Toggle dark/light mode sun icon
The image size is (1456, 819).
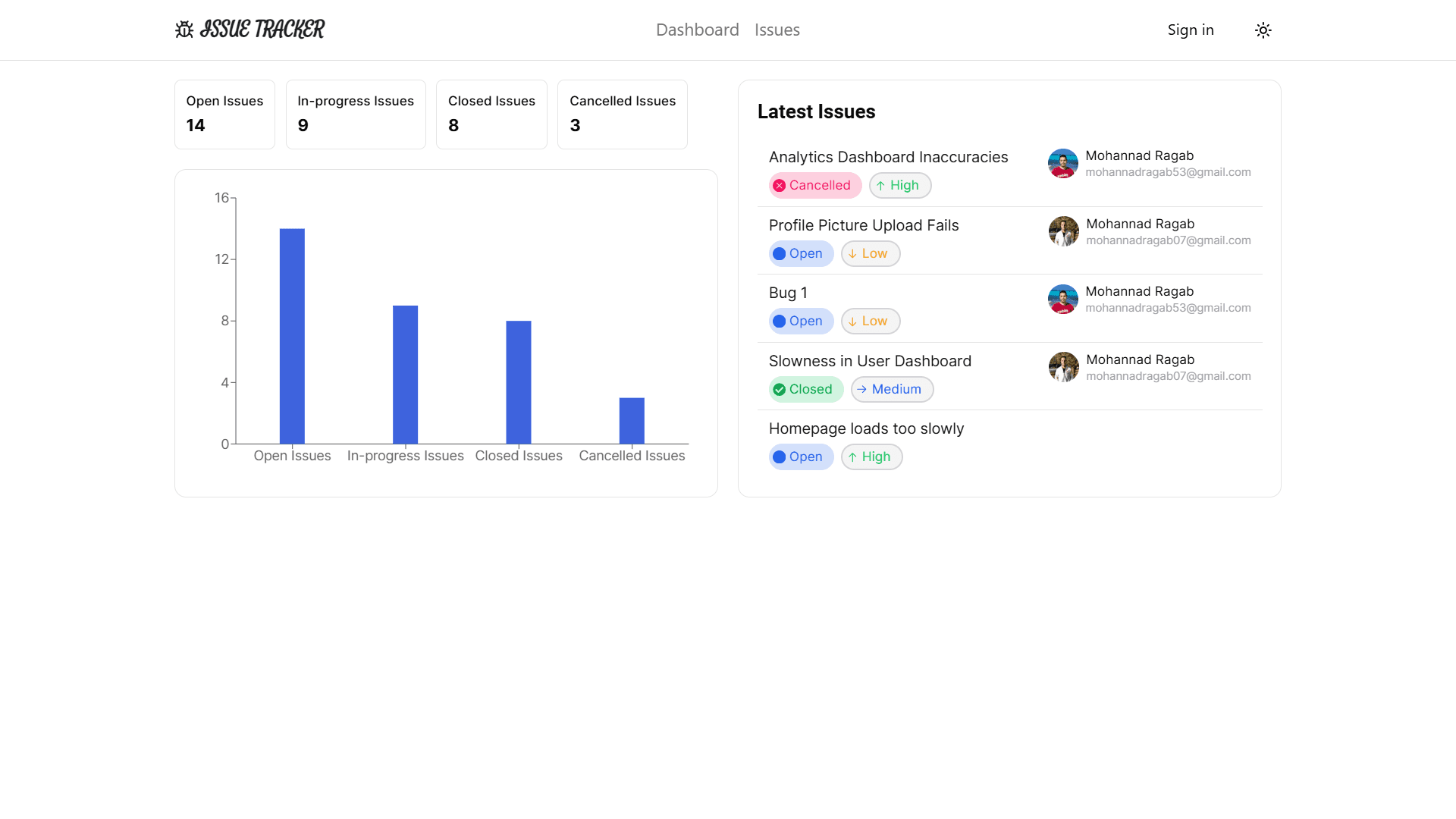[1263, 30]
